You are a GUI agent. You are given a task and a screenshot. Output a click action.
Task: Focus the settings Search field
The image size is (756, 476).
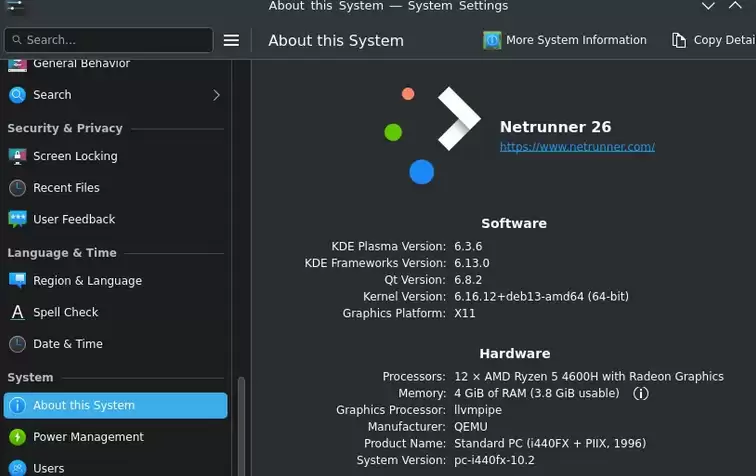click(108, 40)
